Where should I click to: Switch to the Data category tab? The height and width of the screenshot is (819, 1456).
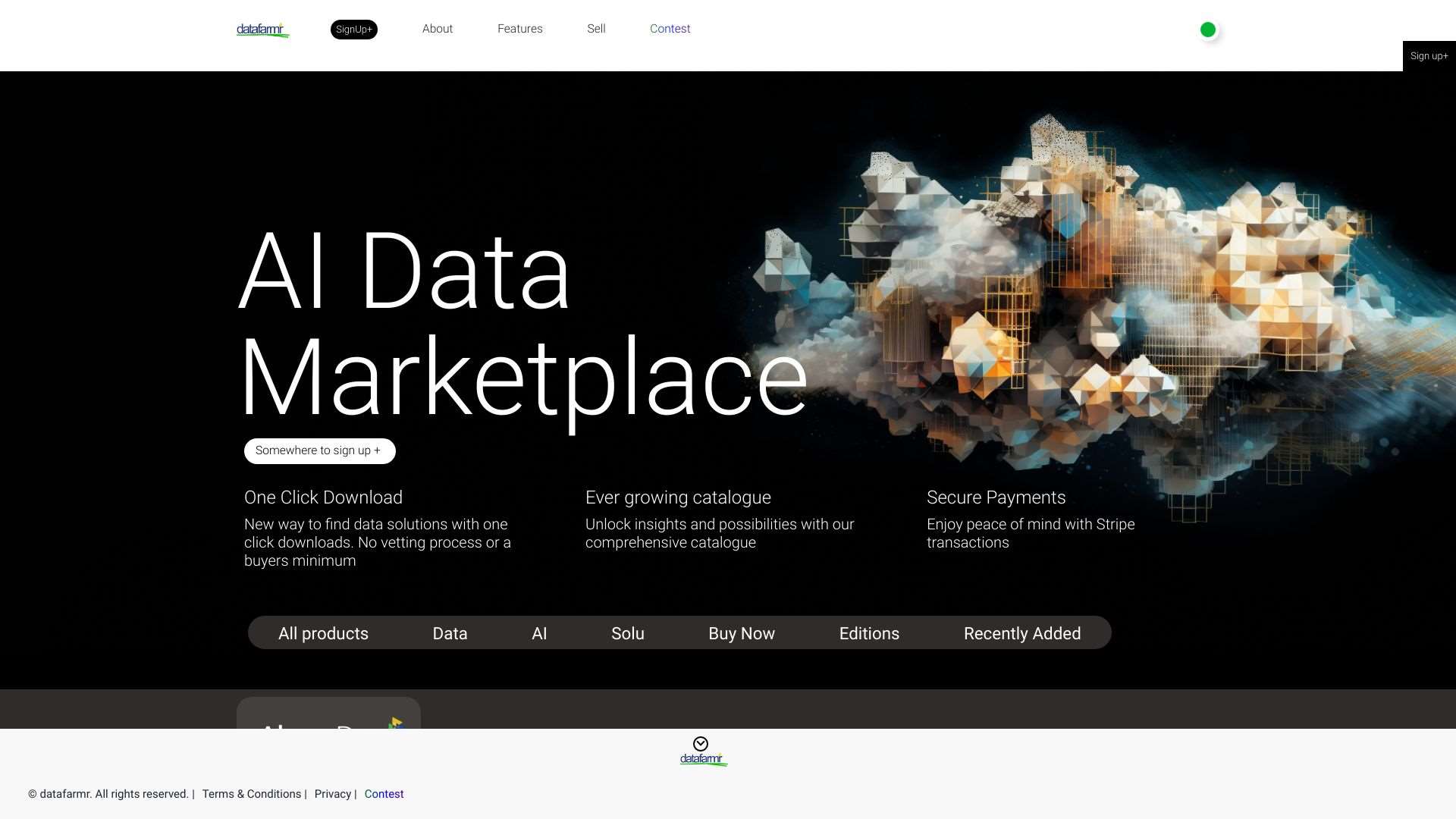tap(450, 633)
